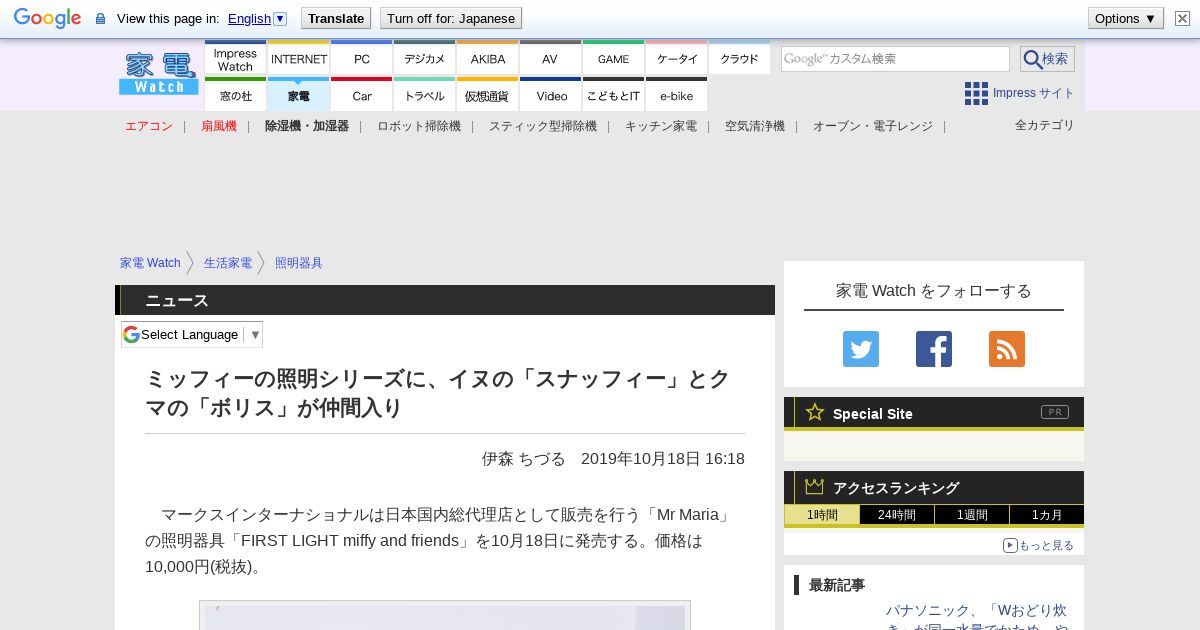Go to 家電 Watch breadcrumb
1200x630 pixels.
click(150, 263)
